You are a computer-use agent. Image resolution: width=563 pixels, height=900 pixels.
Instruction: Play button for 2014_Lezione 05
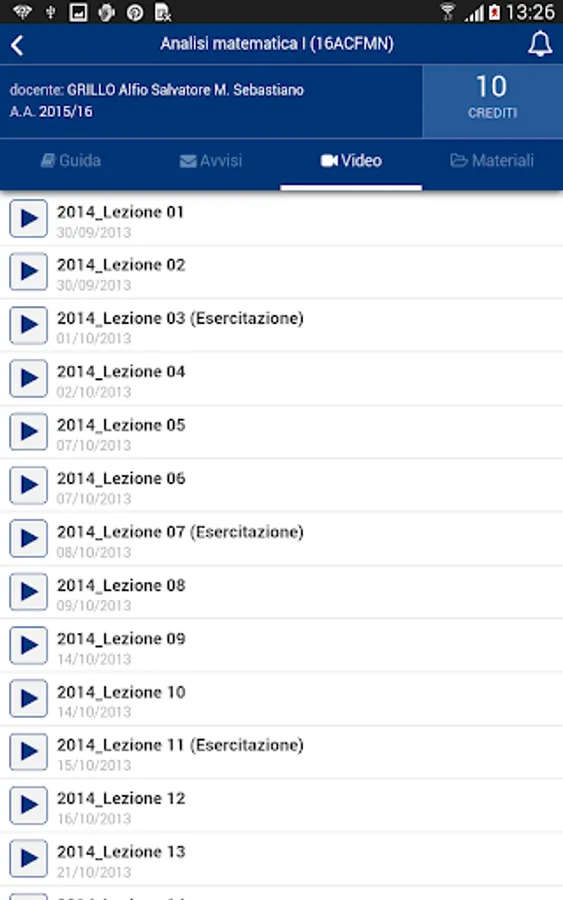(x=28, y=432)
